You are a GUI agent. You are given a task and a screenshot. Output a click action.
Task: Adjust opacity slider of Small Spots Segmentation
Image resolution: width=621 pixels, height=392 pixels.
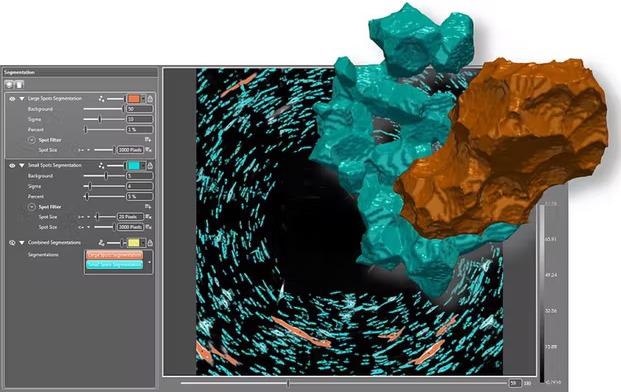pos(116,166)
